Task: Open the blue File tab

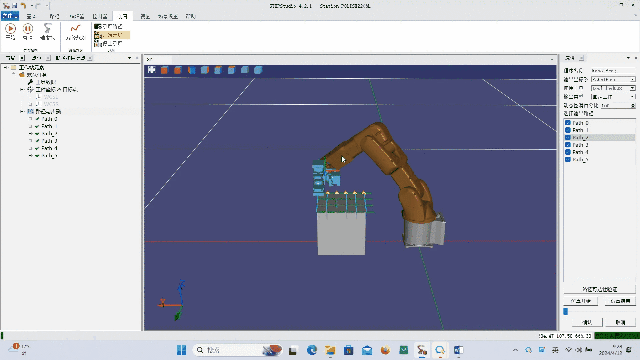Action: [x=10, y=16]
